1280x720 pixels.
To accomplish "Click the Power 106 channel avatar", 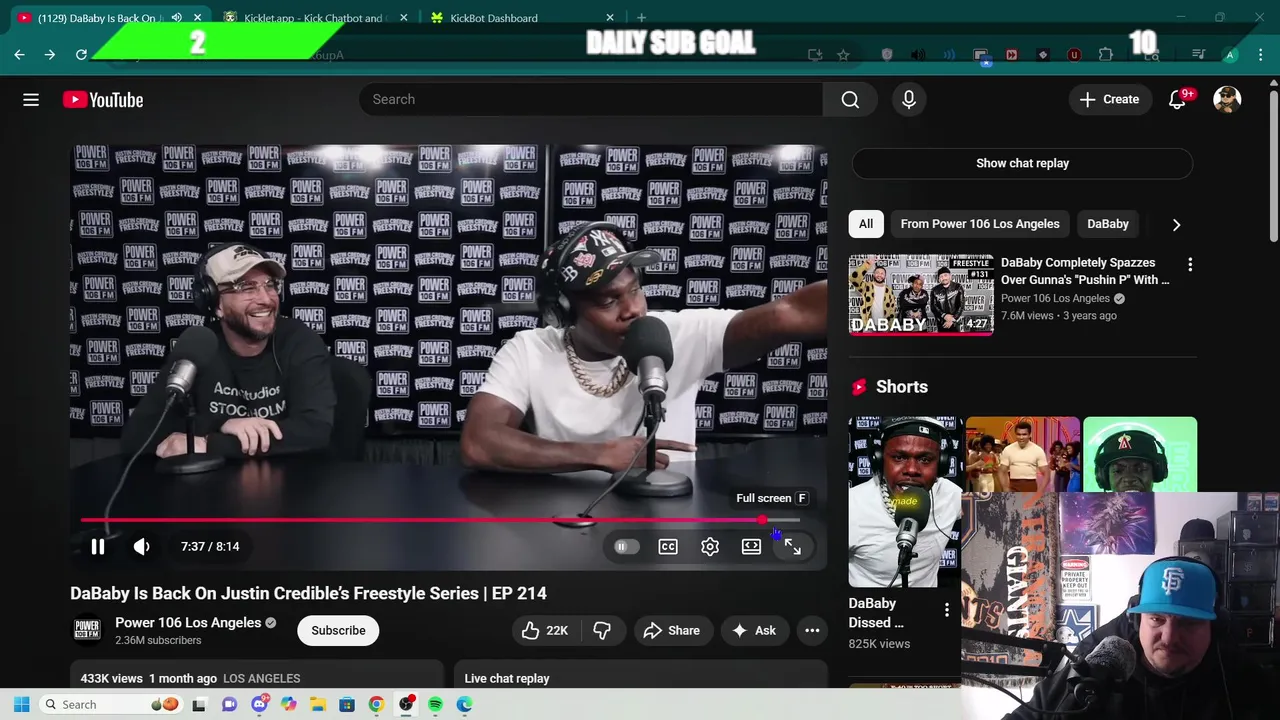I will [87, 630].
